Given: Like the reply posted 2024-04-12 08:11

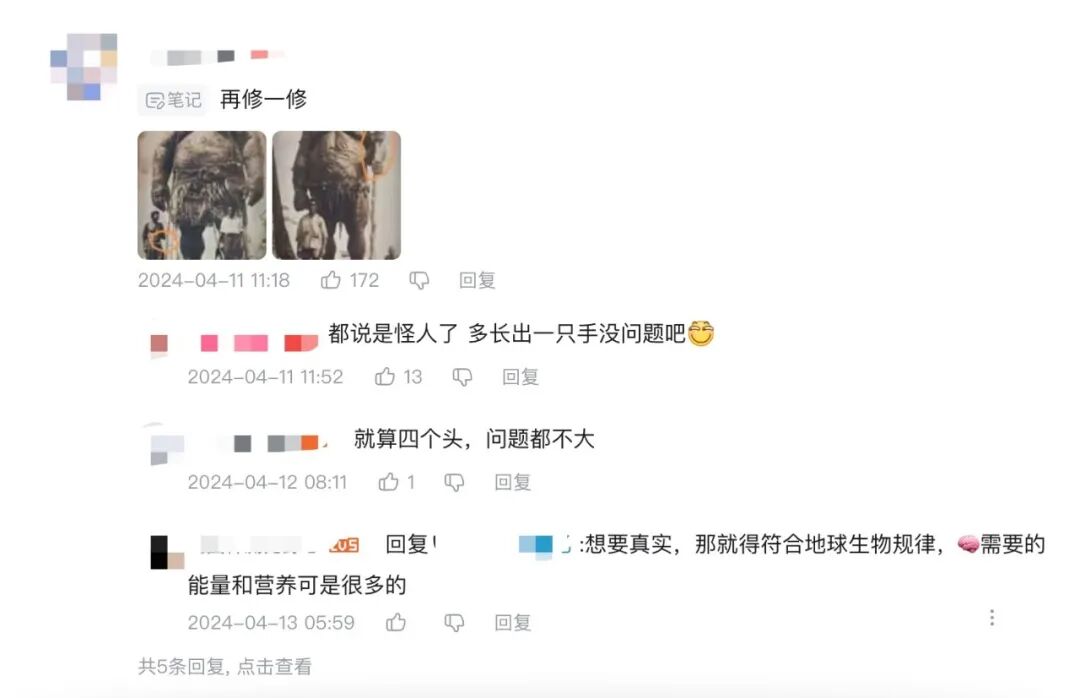Looking at the screenshot, I should tap(388, 482).
